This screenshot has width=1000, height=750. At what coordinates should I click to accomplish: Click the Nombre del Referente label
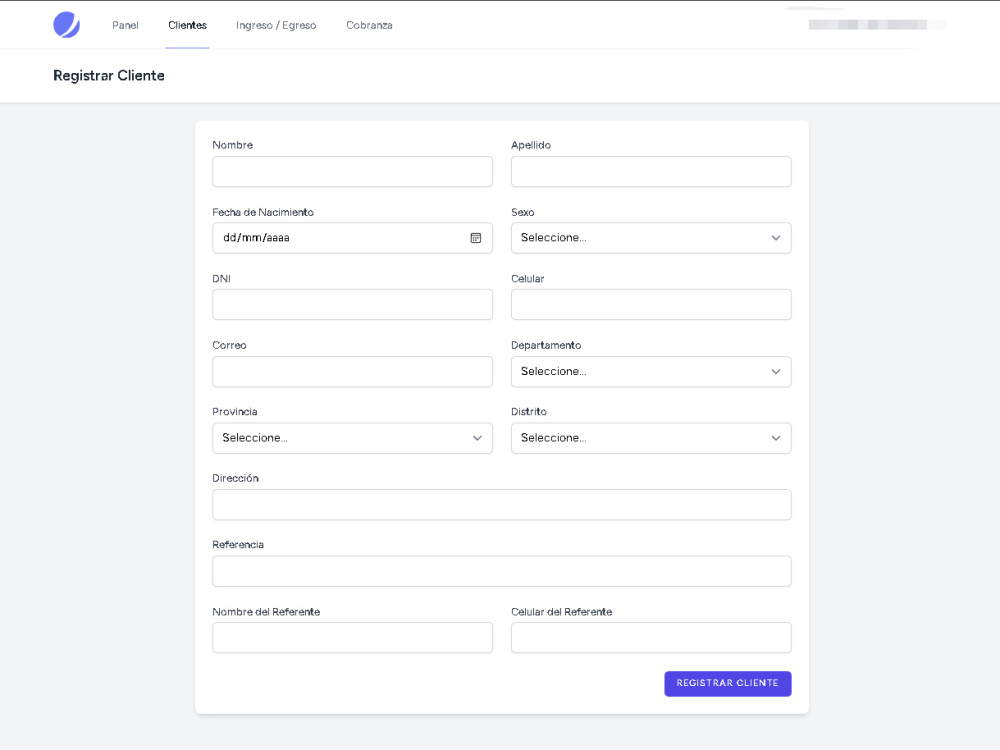coord(266,612)
